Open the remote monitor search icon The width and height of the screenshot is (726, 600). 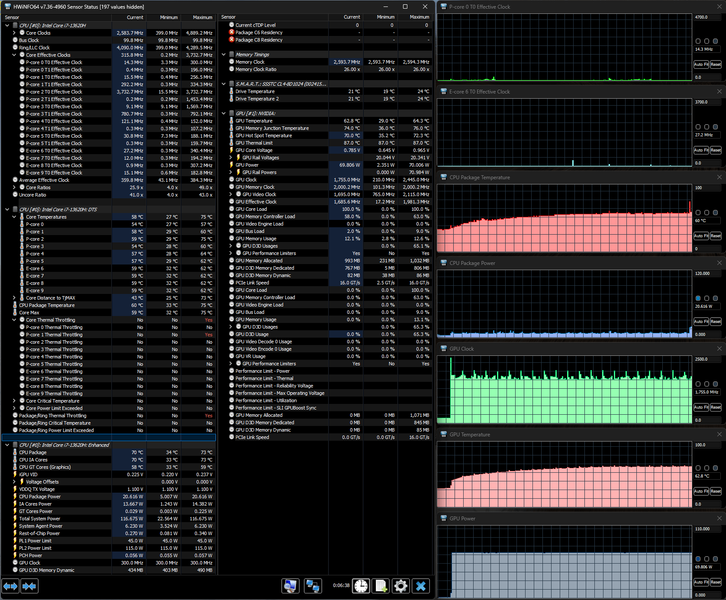[x=290, y=586]
